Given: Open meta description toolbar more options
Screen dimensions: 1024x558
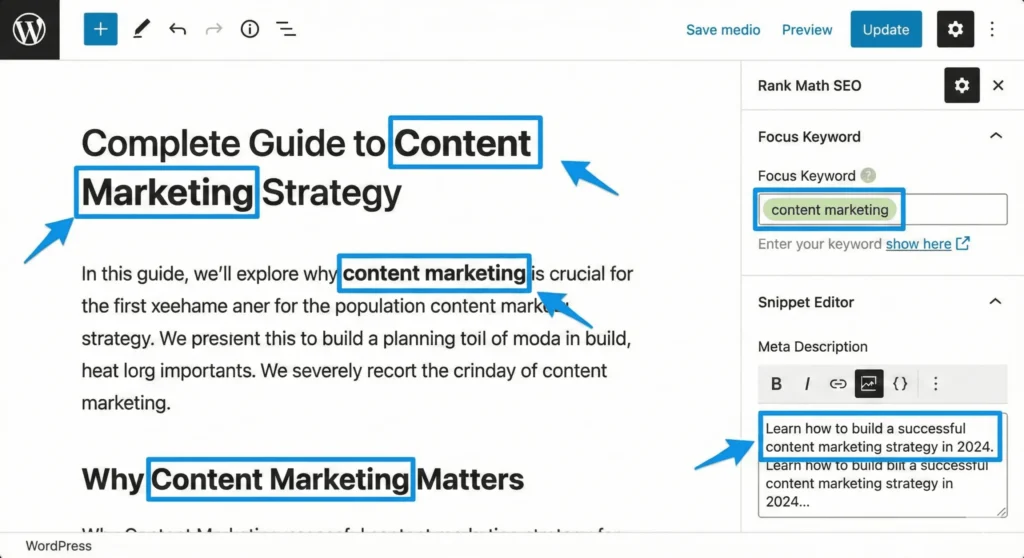Looking at the screenshot, I should click(935, 383).
